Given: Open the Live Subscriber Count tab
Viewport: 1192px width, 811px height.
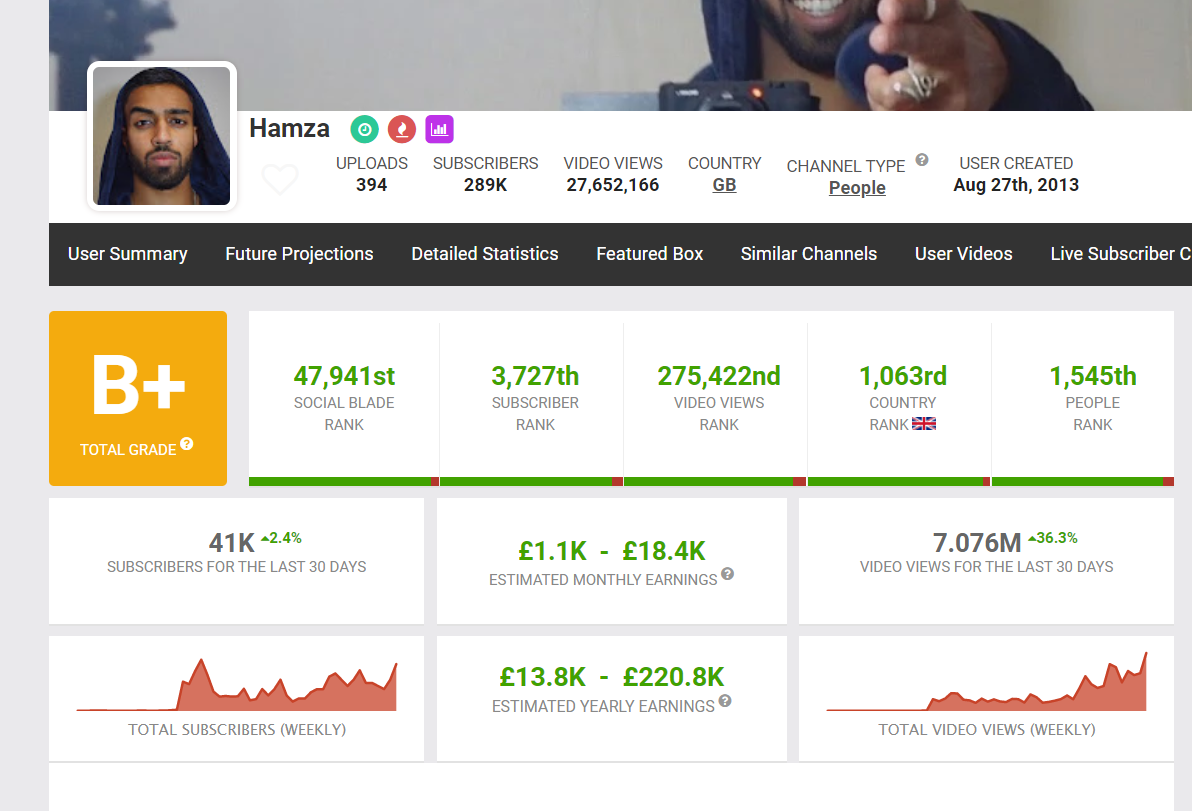Looking at the screenshot, I should click(x=1121, y=254).
